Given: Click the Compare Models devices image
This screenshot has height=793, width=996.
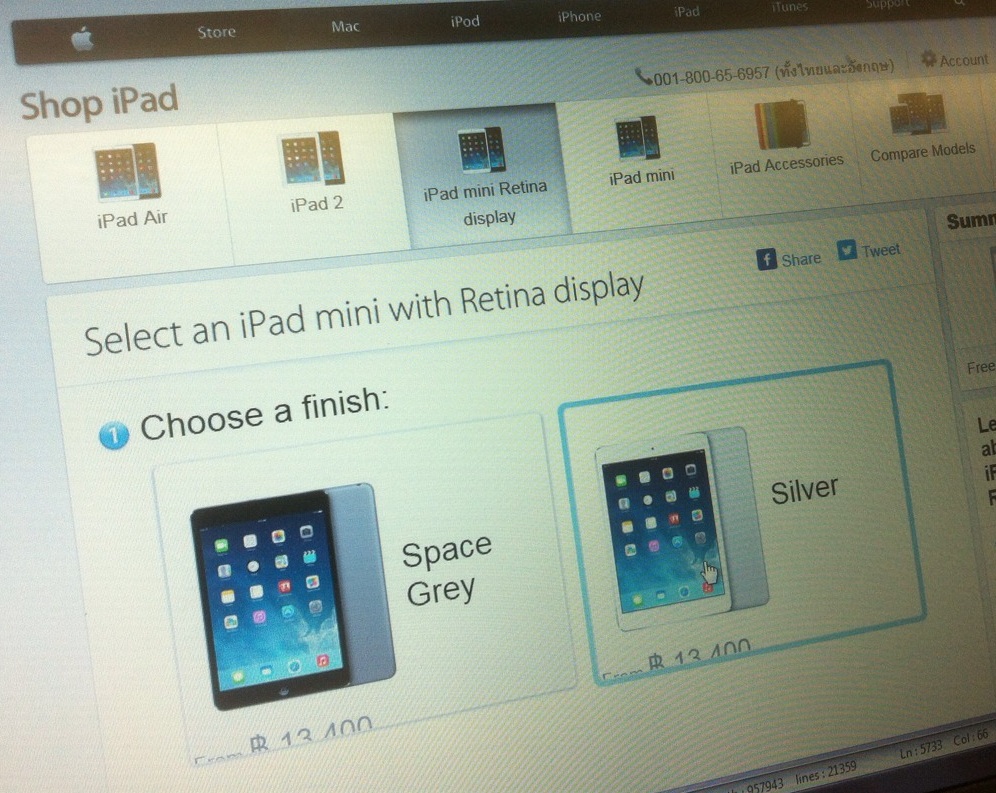Looking at the screenshot, I should coord(917,113).
